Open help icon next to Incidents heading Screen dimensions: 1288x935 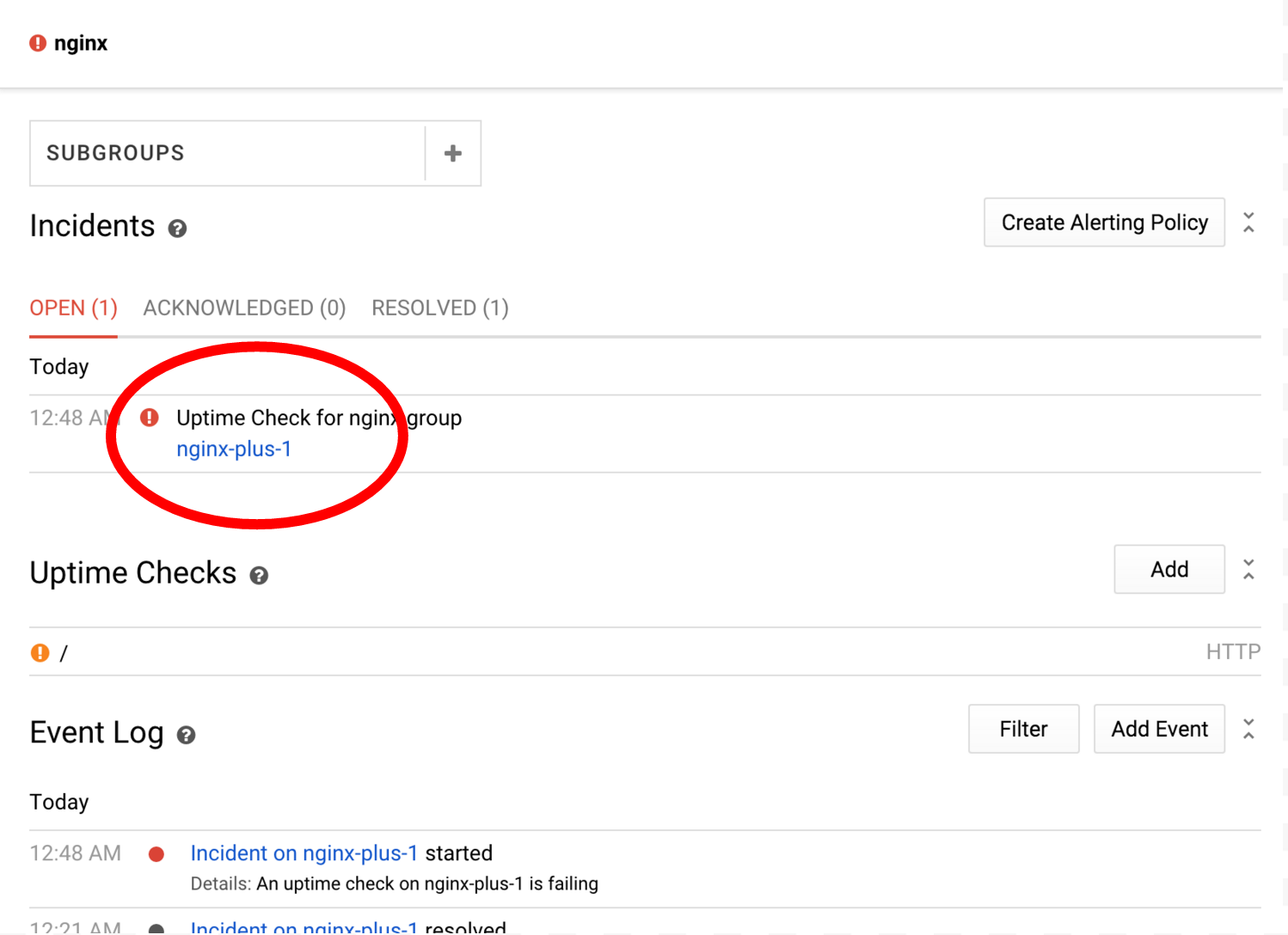coord(177,229)
